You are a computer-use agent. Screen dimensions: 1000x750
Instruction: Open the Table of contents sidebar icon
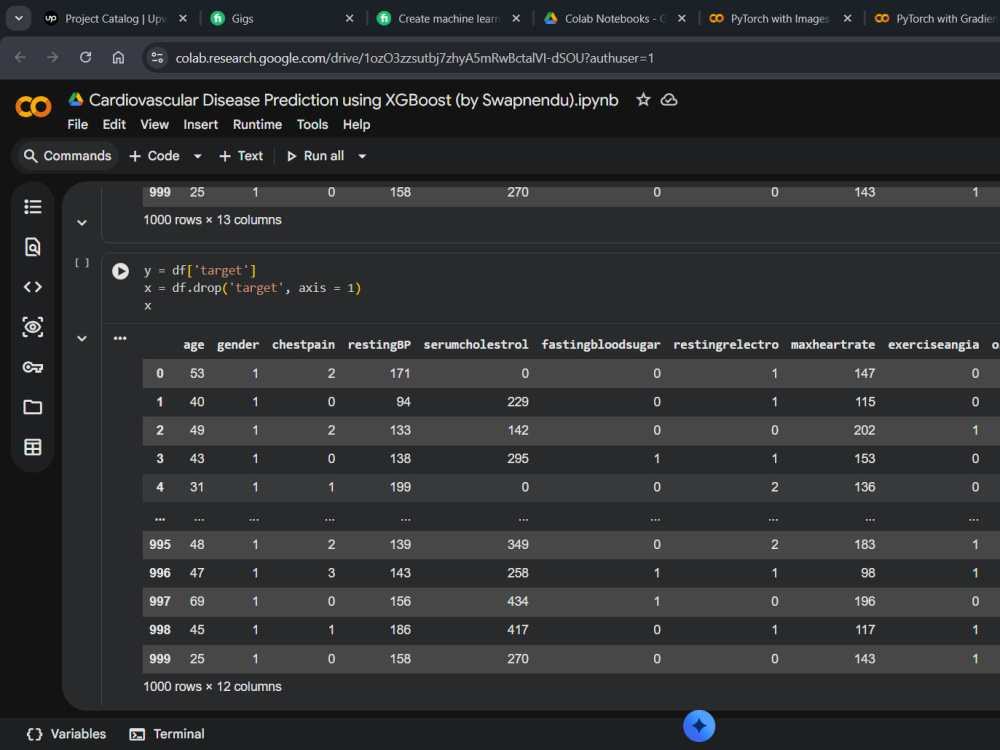(x=33, y=207)
